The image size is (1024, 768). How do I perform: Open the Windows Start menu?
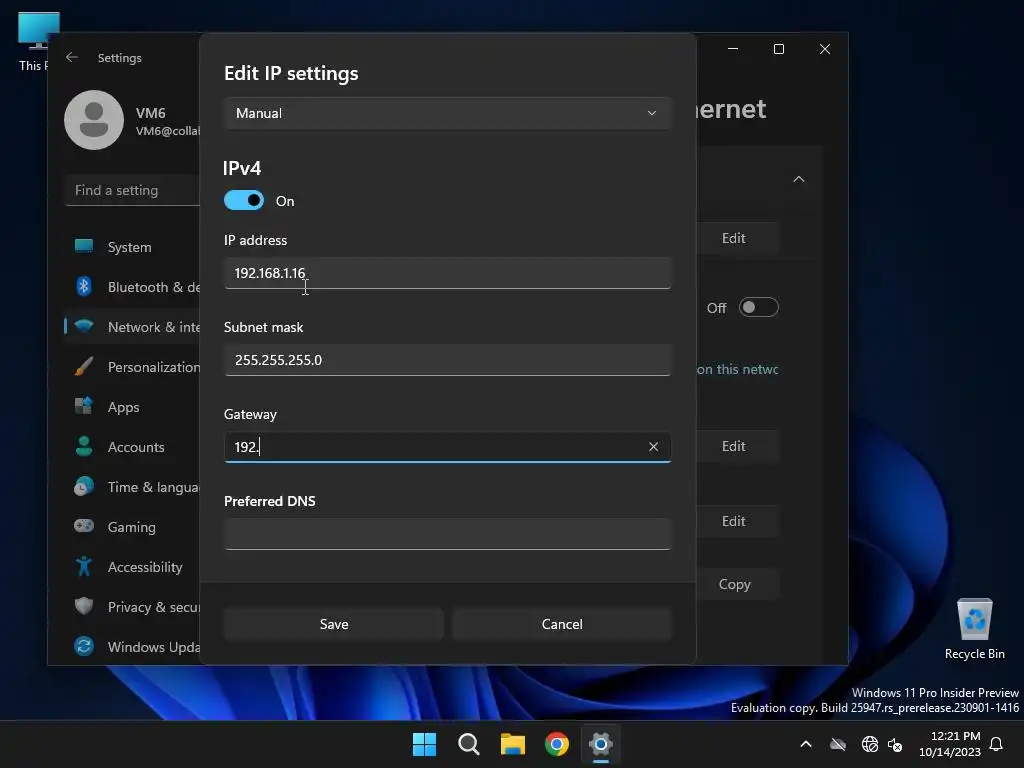[x=424, y=744]
